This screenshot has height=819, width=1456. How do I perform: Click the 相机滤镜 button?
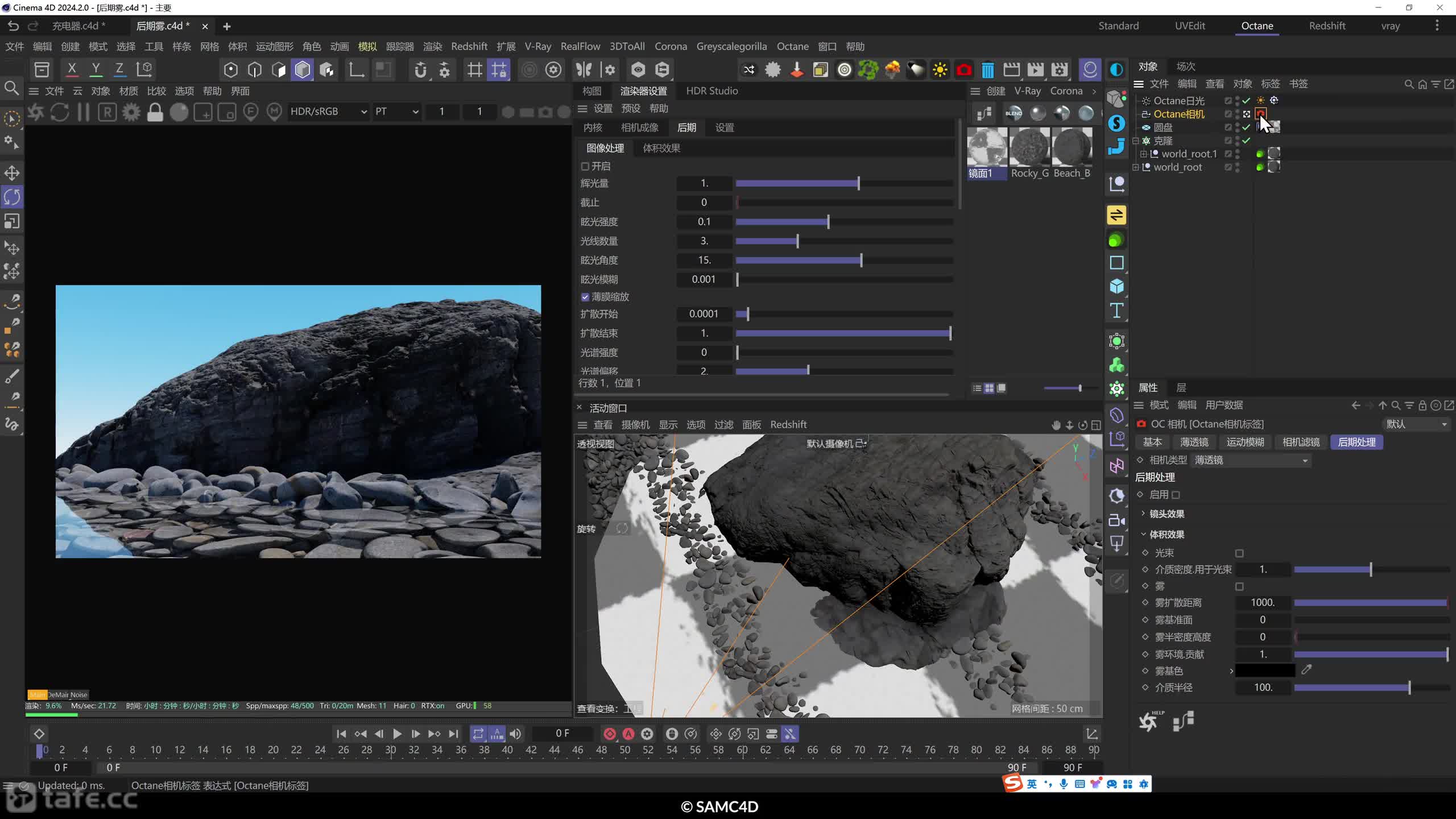coord(1301,442)
